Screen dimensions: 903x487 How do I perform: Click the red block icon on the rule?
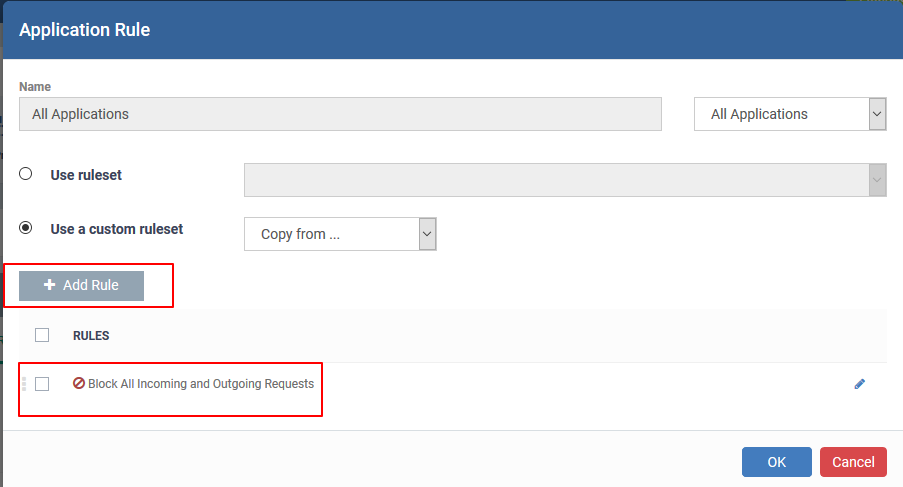click(79, 383)
